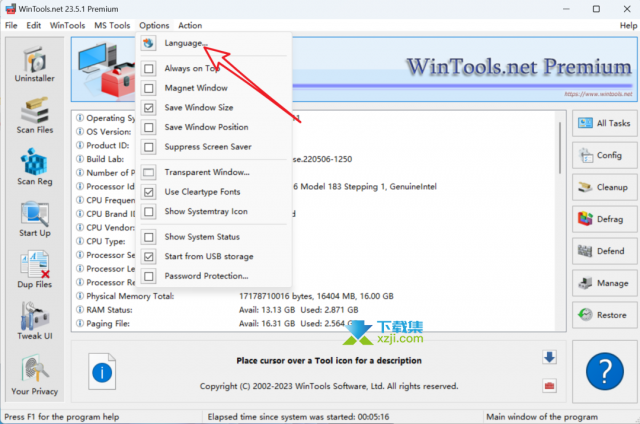
Task: Click the info icon beside Build Lab
Action: point(80,159)
